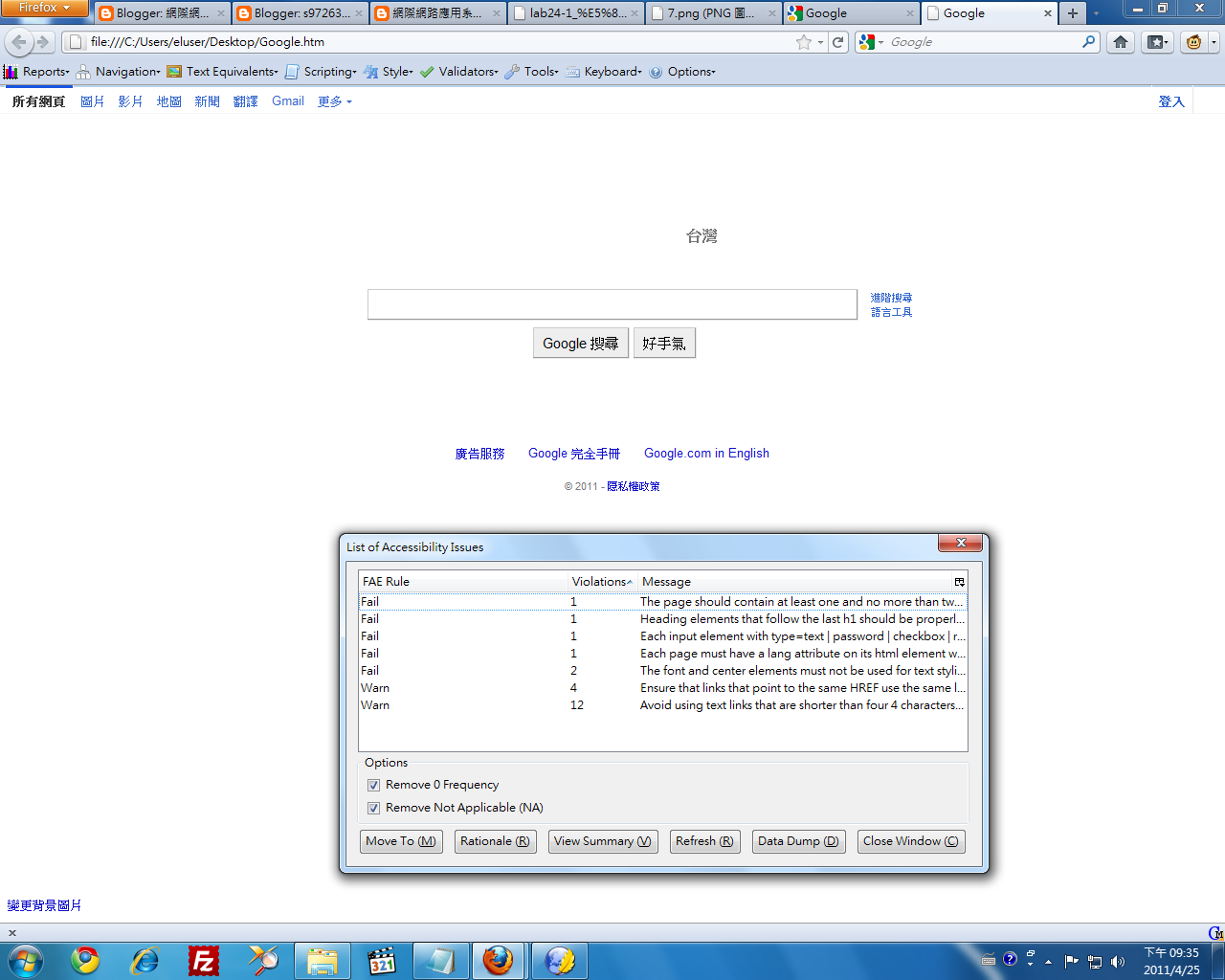Expand the Scripting toolbar menu
The width and height of the screenshot is (1225, 980).
(x=321, y=72)
